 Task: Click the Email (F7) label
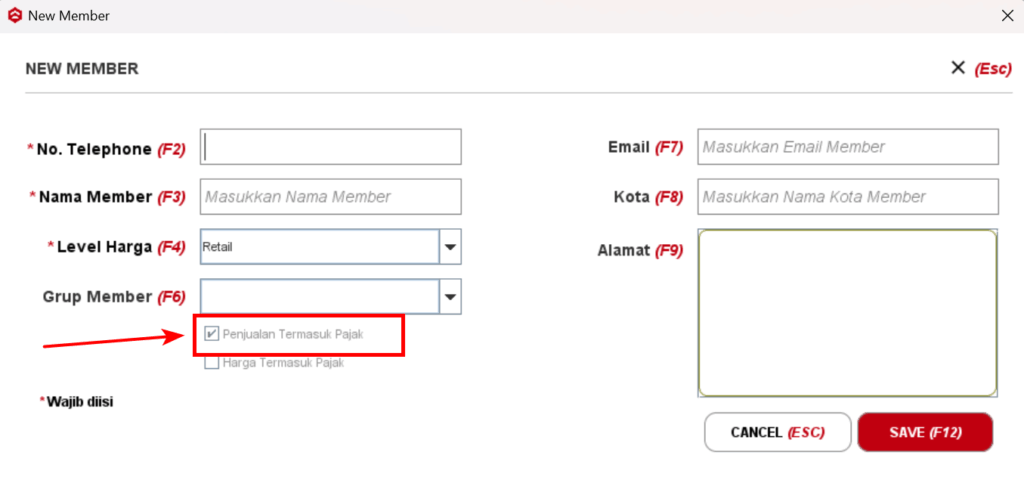click(644, 147)
